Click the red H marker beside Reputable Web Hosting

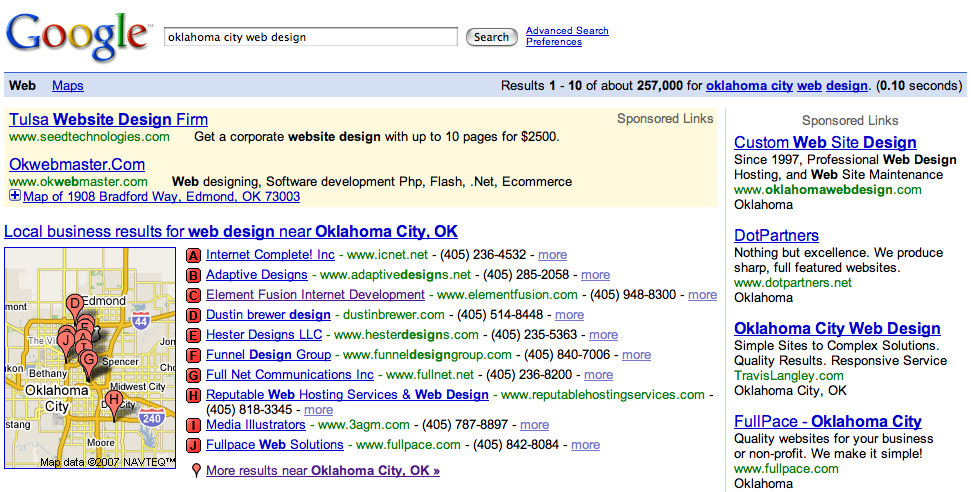[x=194, y=395]
